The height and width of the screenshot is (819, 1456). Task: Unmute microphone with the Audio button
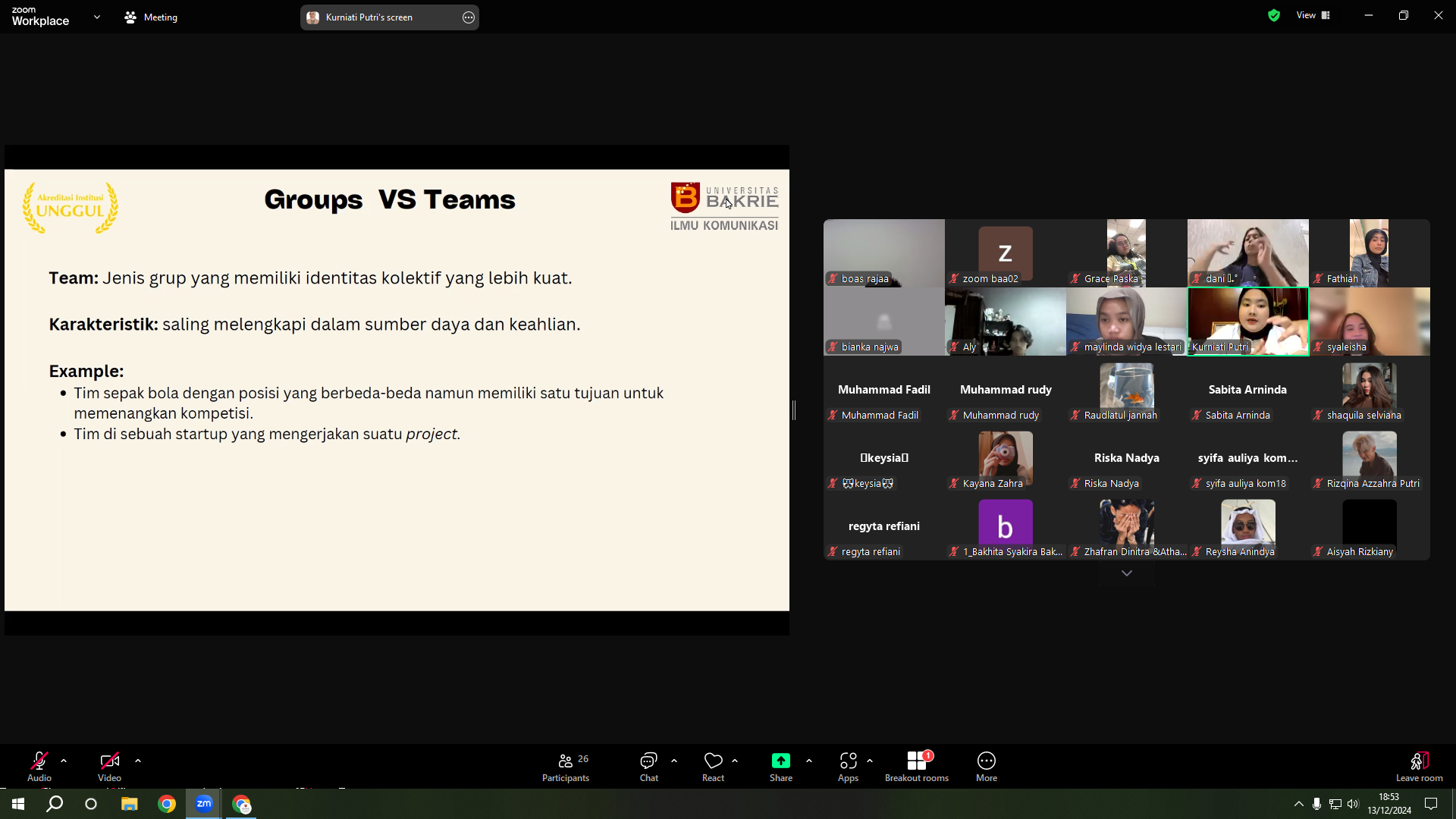(39, 766)
